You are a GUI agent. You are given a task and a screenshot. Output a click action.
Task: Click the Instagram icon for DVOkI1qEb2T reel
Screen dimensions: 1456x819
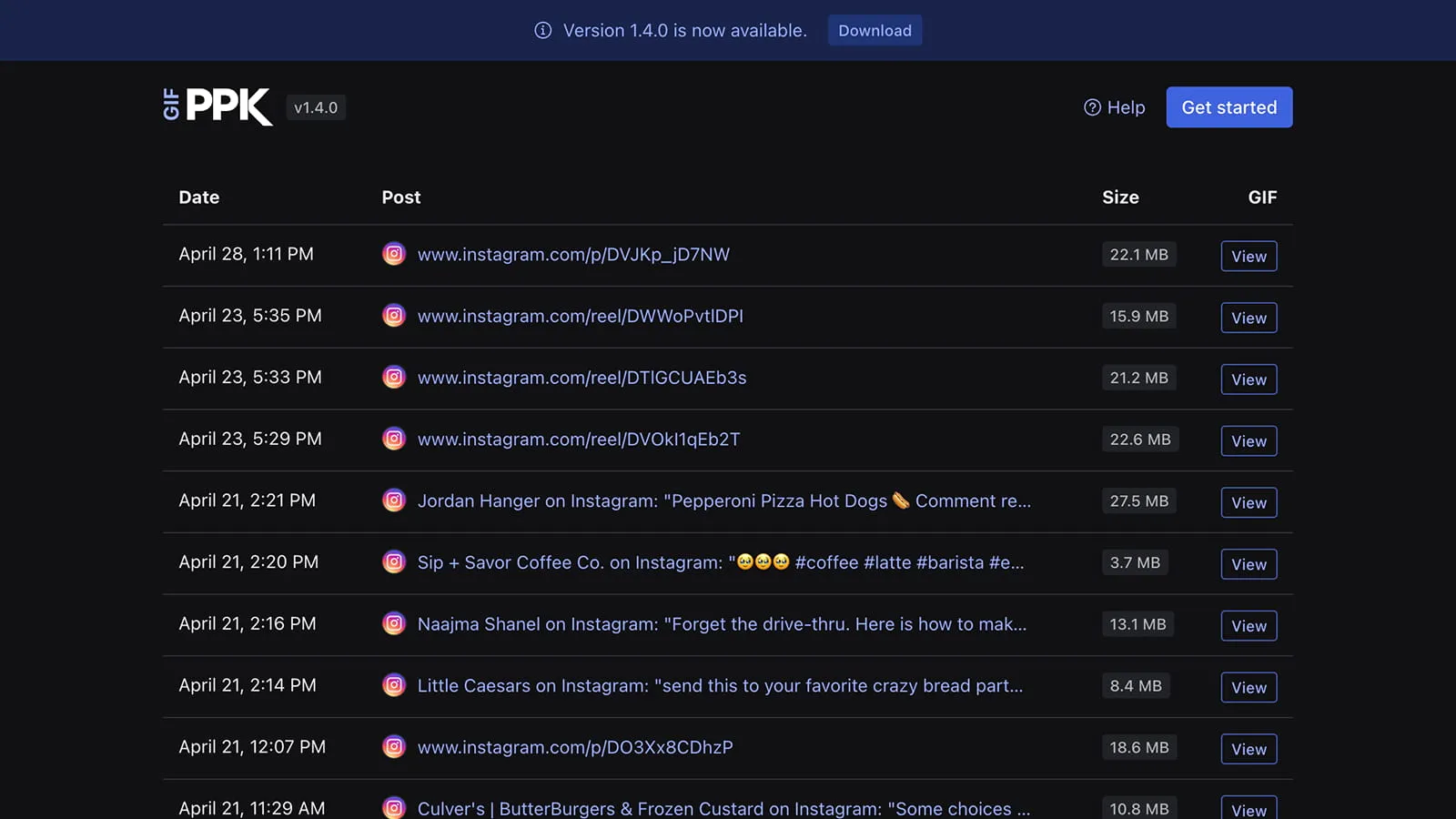(x=394, y=439)
